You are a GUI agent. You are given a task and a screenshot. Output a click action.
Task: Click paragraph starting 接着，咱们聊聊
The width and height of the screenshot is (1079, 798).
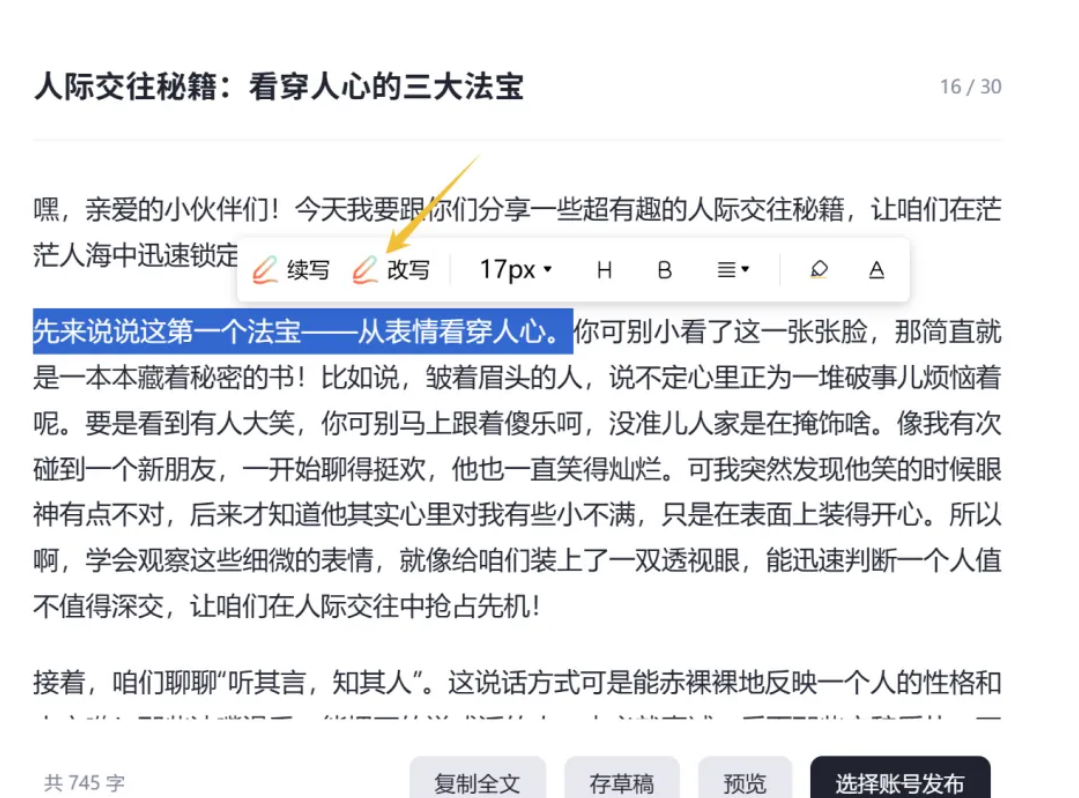coord(517,695)
